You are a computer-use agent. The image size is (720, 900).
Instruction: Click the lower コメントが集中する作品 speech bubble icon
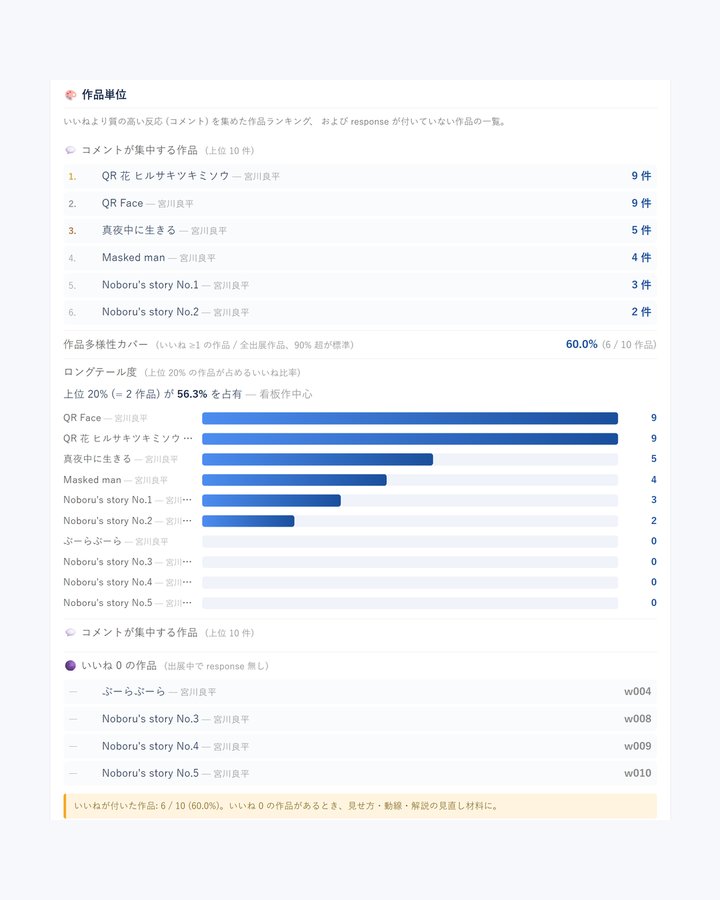(x=70, y=633)
